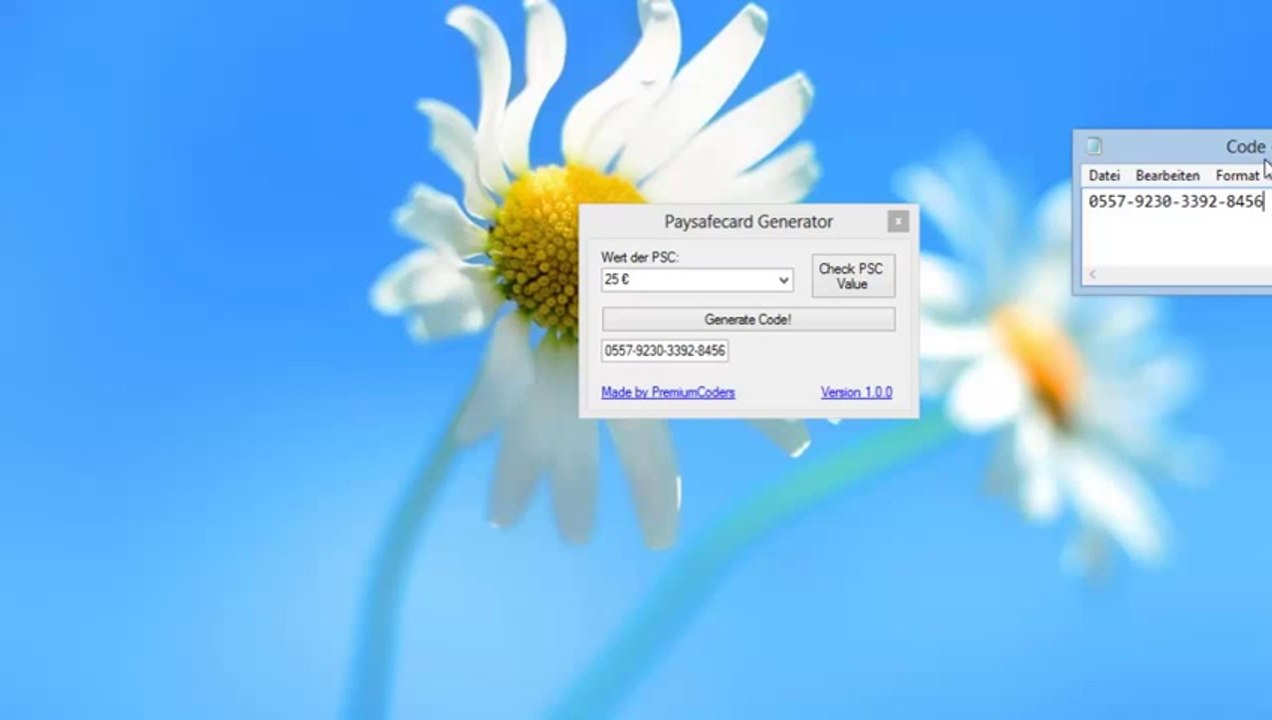Click the notepad icon in the Code window title
Screen dimensions: 1272x720
[1094, 147]
